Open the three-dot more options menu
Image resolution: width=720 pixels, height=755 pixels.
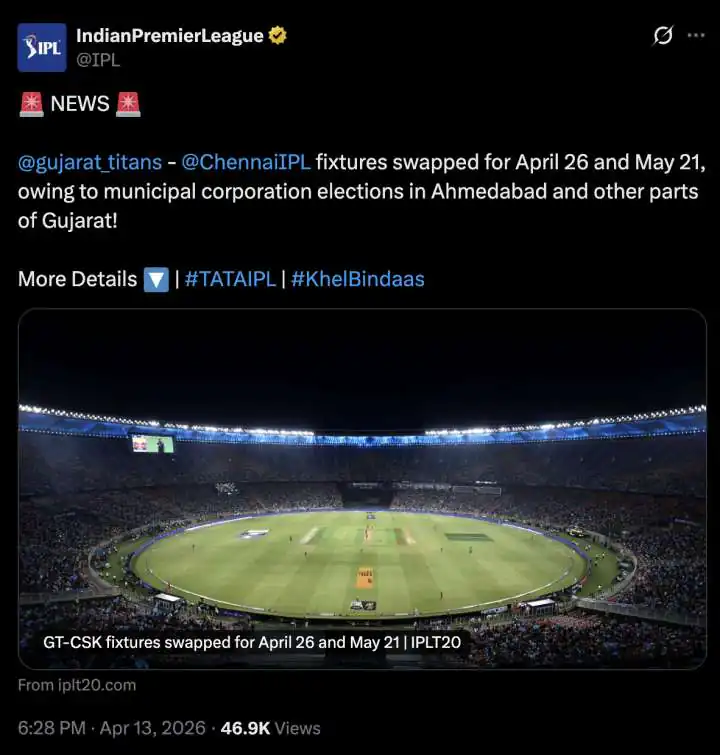696,36
